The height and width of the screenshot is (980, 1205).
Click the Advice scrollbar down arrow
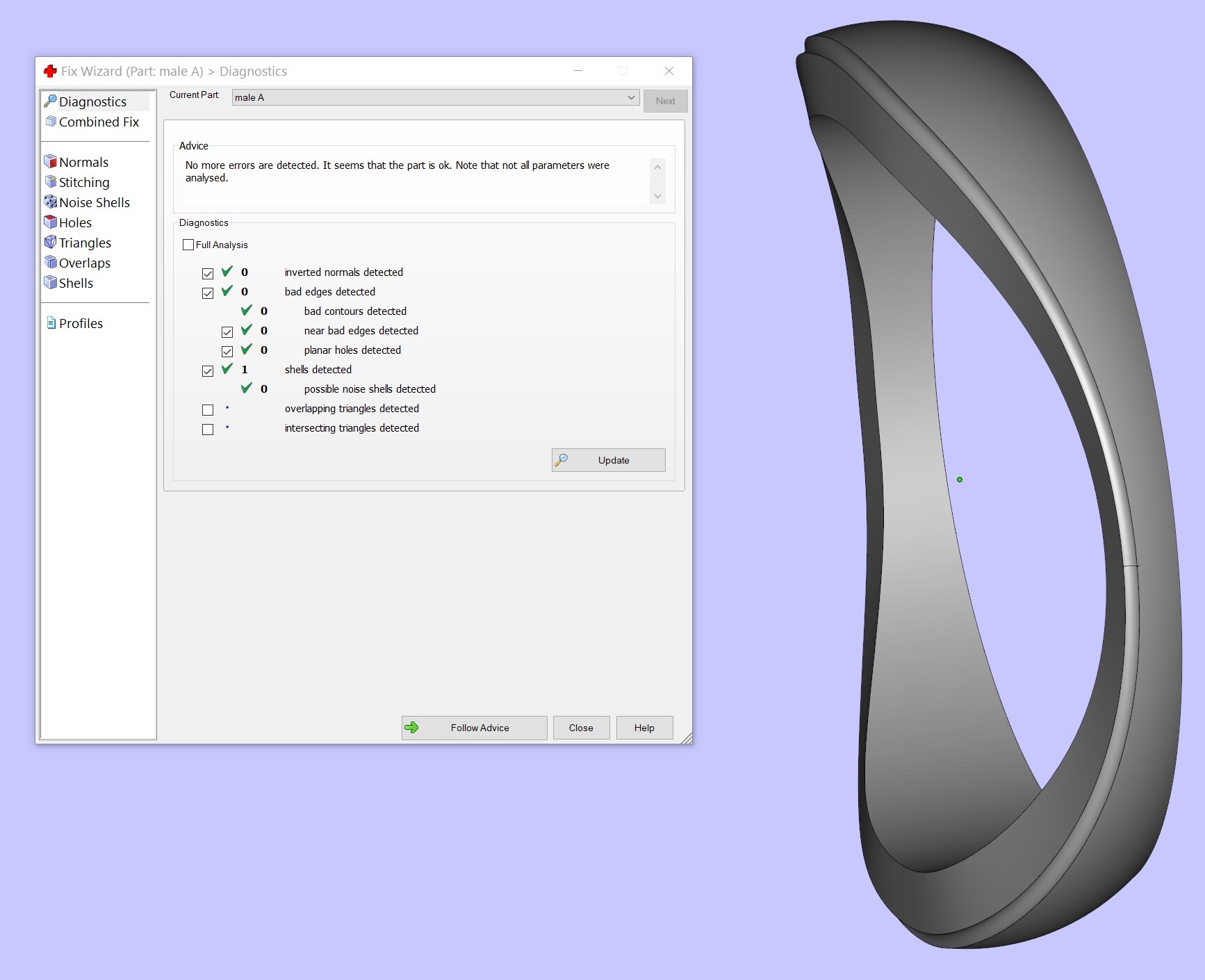tap(657, 196)
